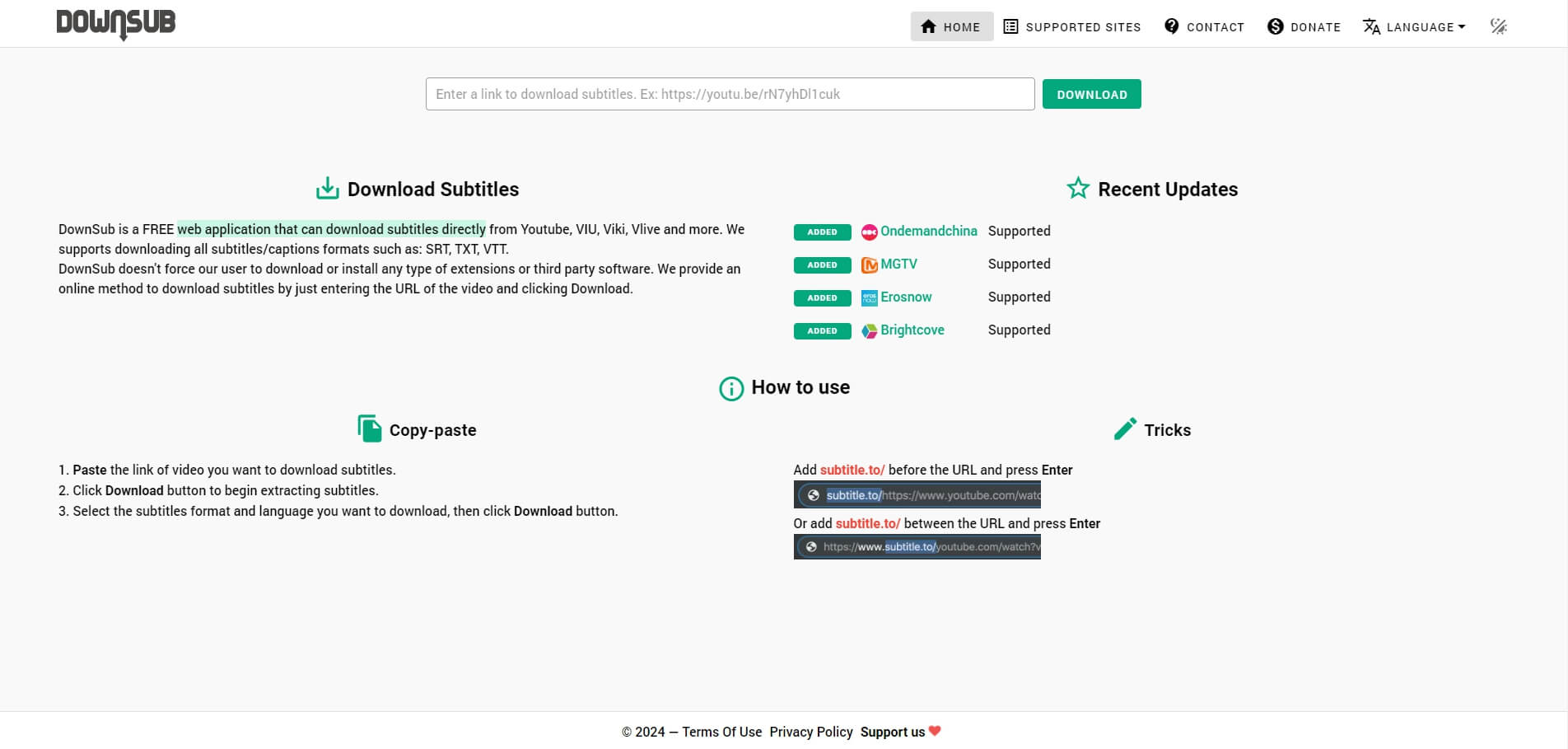Open the Erosnow link

click(906, 297)
